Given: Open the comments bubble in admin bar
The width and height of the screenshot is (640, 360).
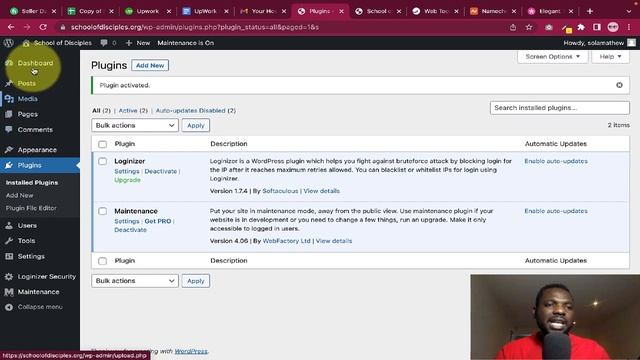Looking at the screenshot, I should (x=108, y=43).
